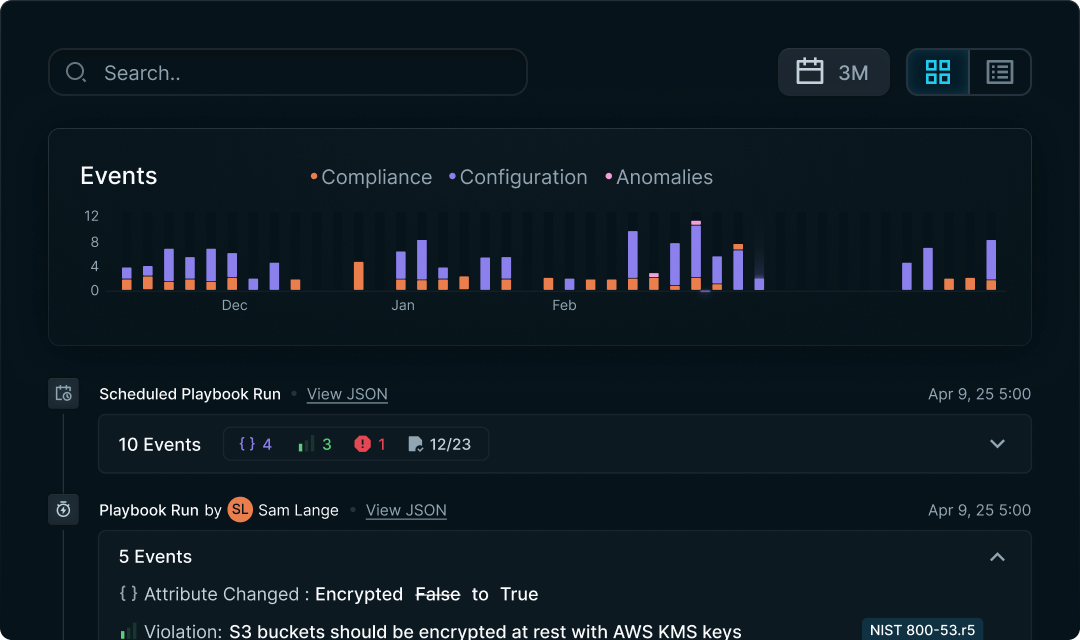Click the Scheduled Playbook Run title

pyautogui.click(x=190, y=394)
